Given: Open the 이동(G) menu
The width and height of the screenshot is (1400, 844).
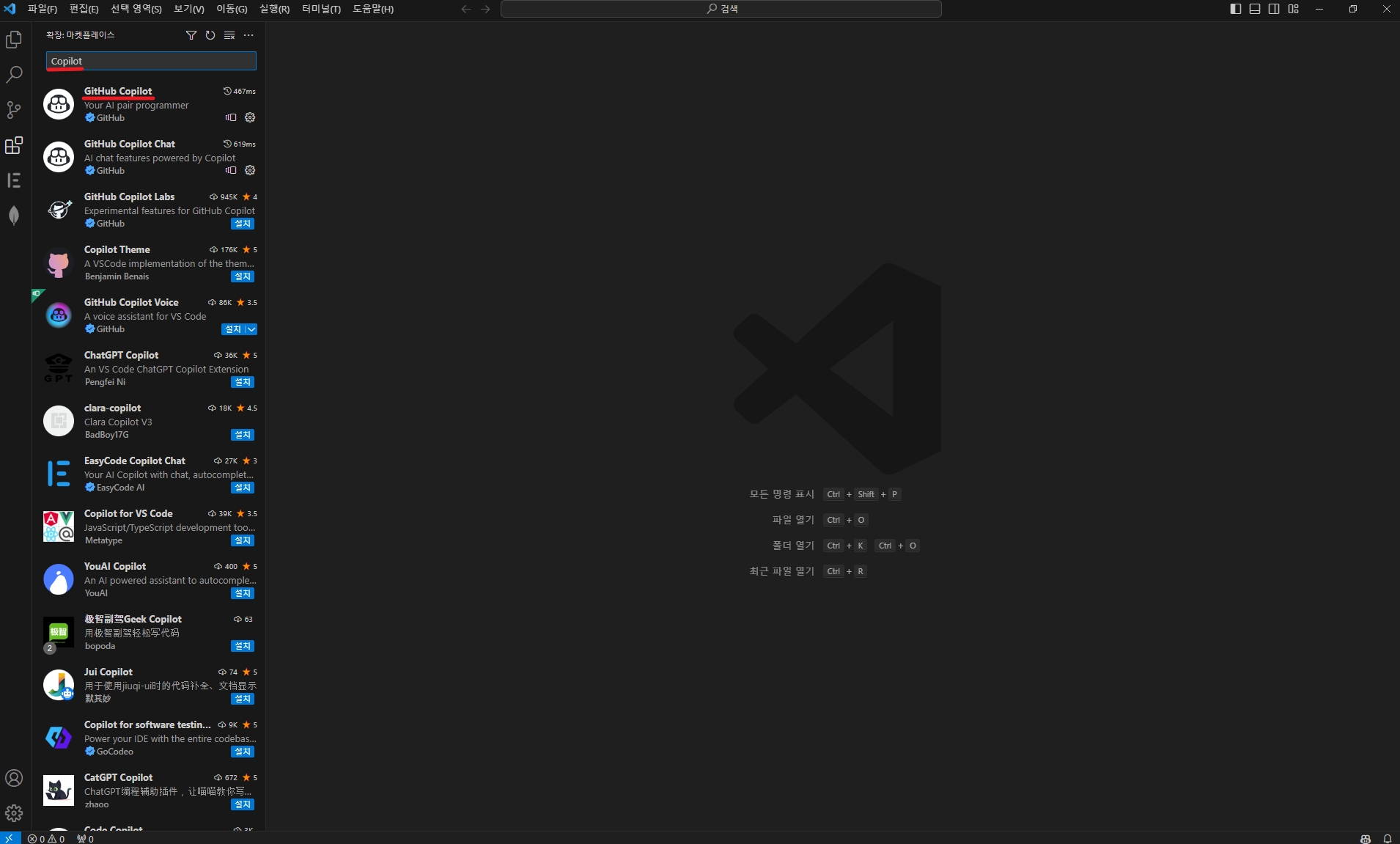Looking at the screenshot, I should [x=232, y=9].
